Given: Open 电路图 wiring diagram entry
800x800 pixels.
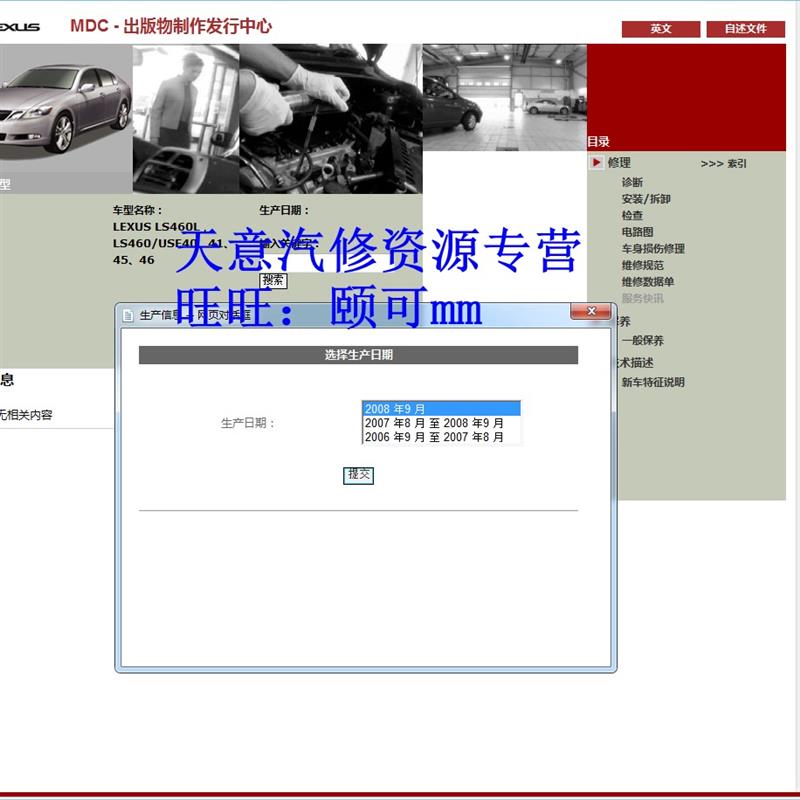Looking at the screenshot, I should 637,232.
